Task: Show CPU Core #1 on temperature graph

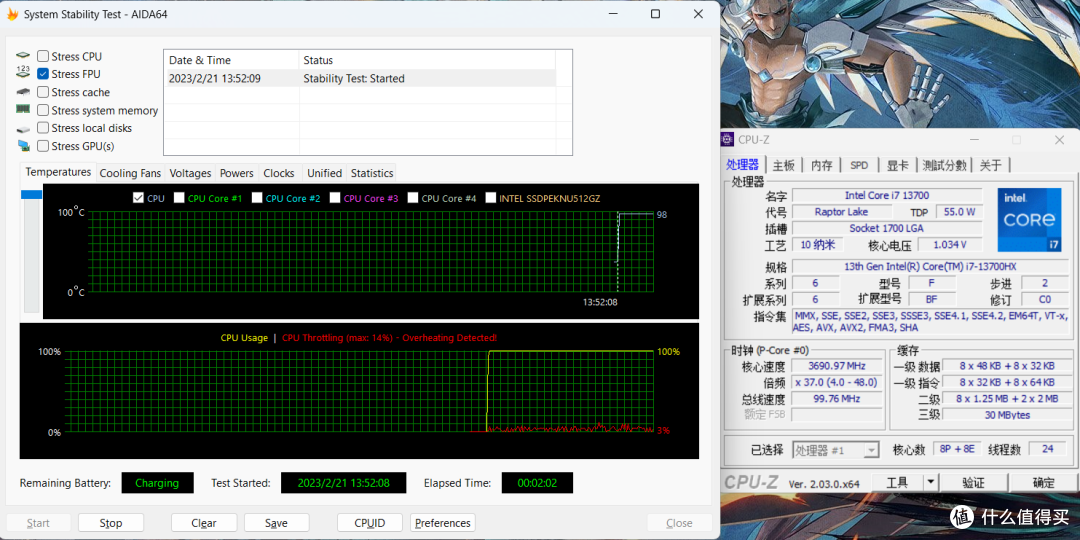Action: 179,198
